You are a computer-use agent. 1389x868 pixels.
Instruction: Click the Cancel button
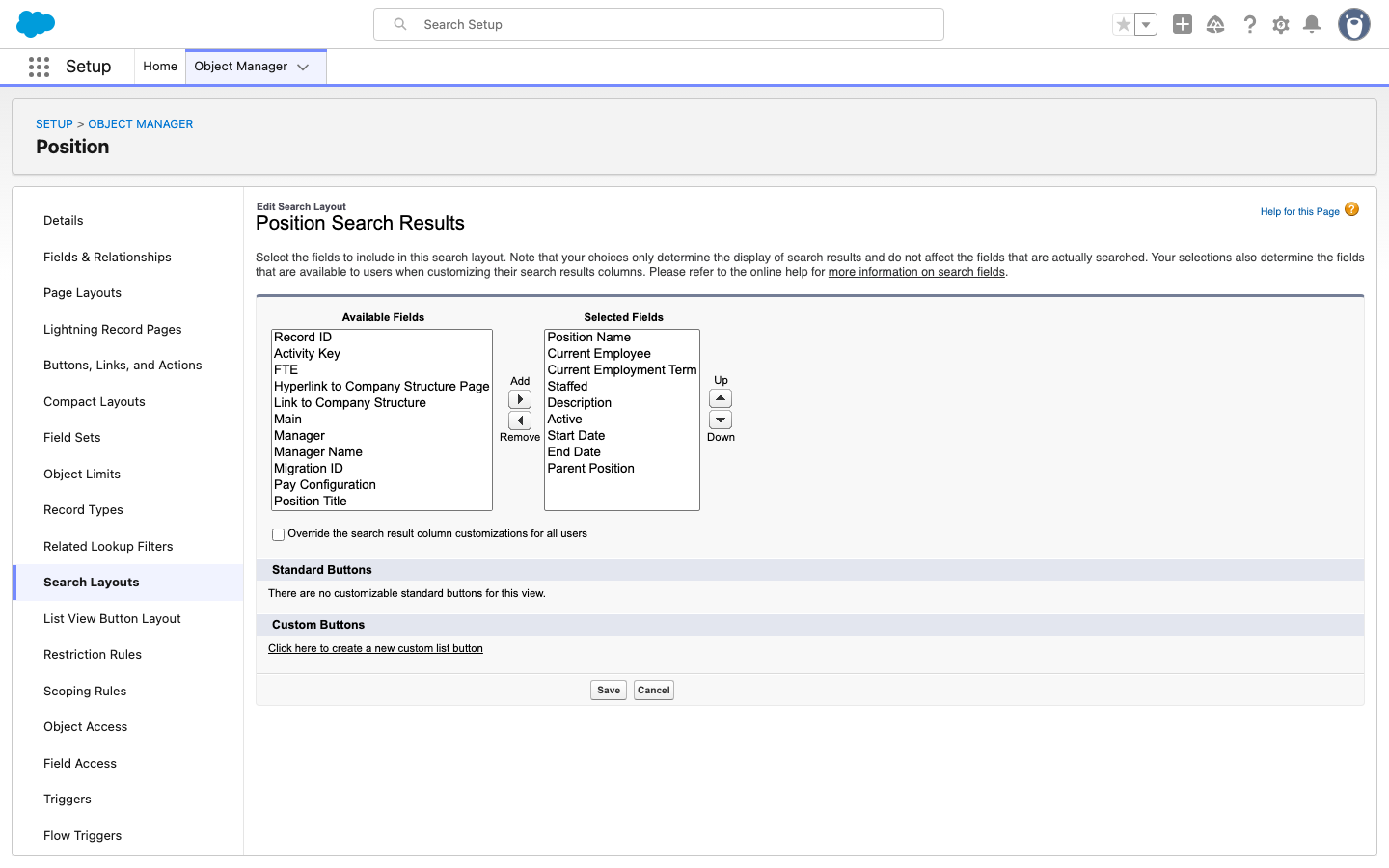tap(654, 691)
